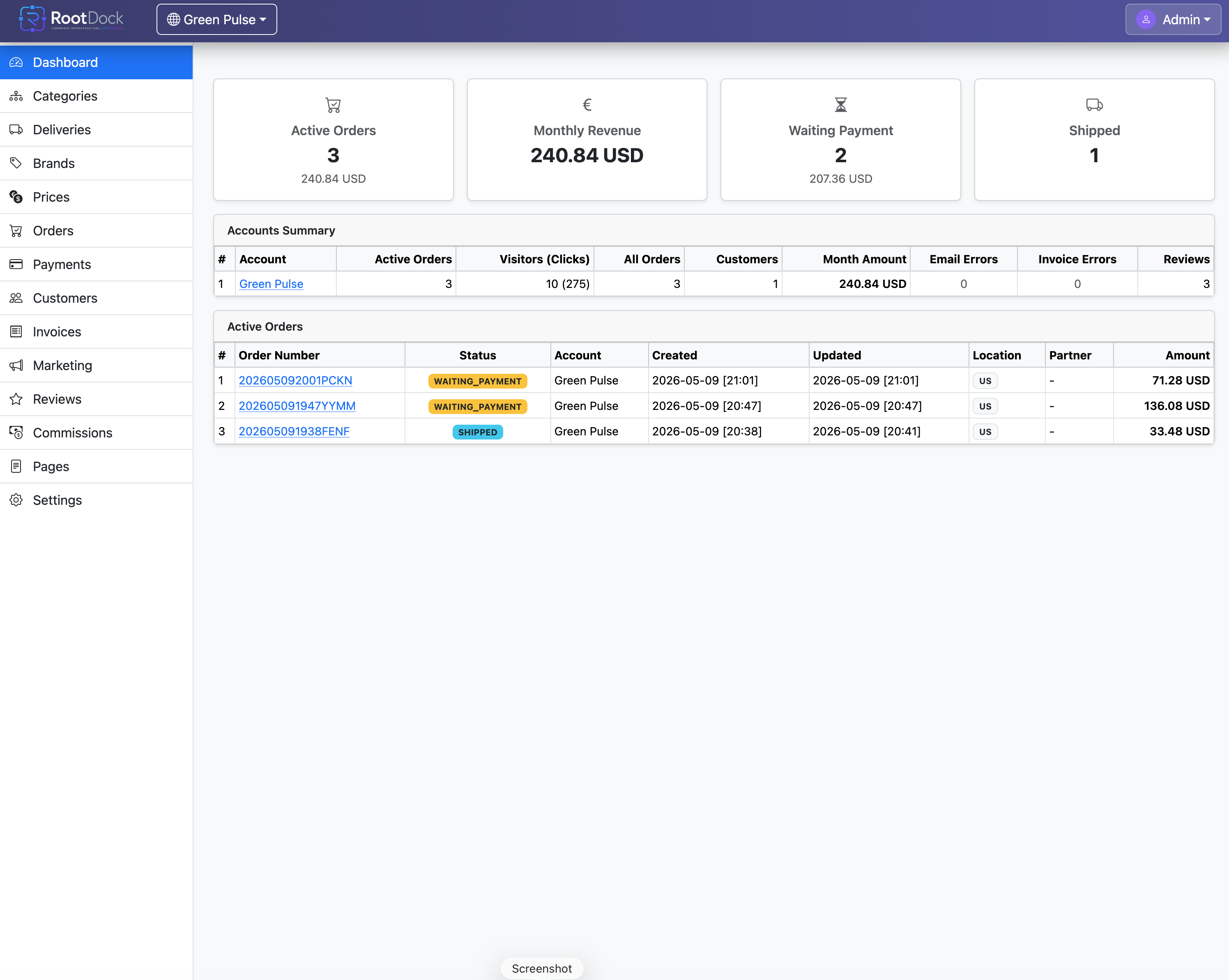Click the Settings gear icon
The width and height of the screenshot is (1229, 980).
click(x=16, y=499)
